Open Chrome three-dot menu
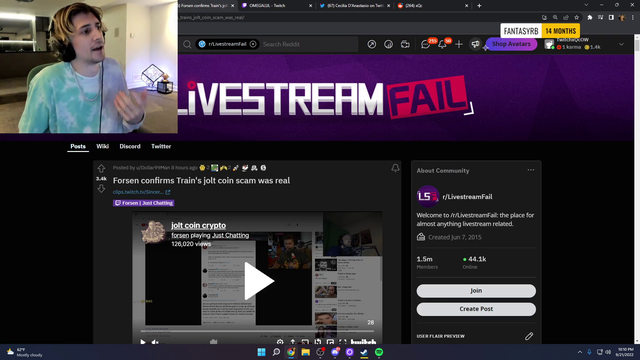This screenshot has width=640, height=360. (x=633, y=18)
